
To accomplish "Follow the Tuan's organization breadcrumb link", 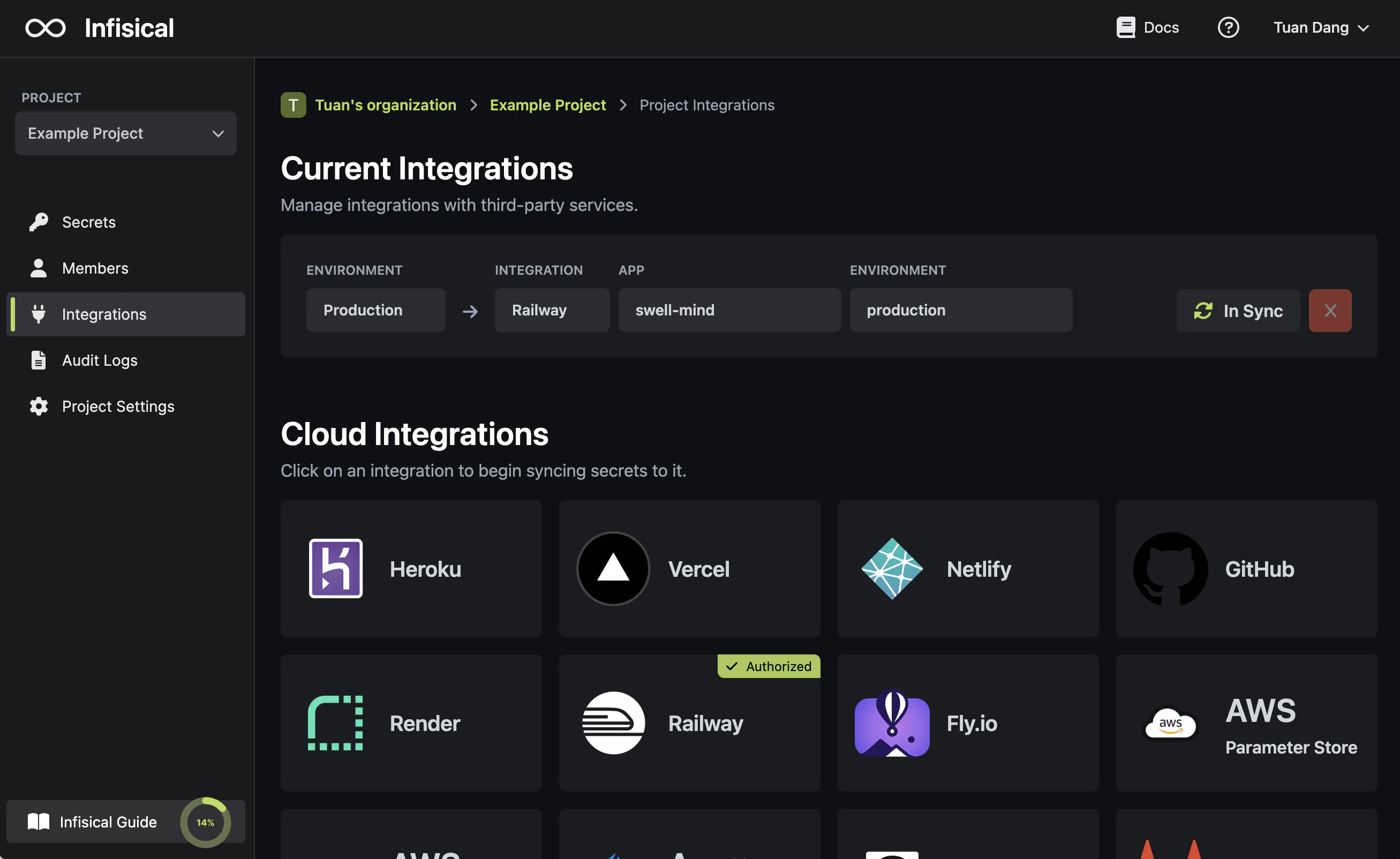I will click(x=385, y=105).
